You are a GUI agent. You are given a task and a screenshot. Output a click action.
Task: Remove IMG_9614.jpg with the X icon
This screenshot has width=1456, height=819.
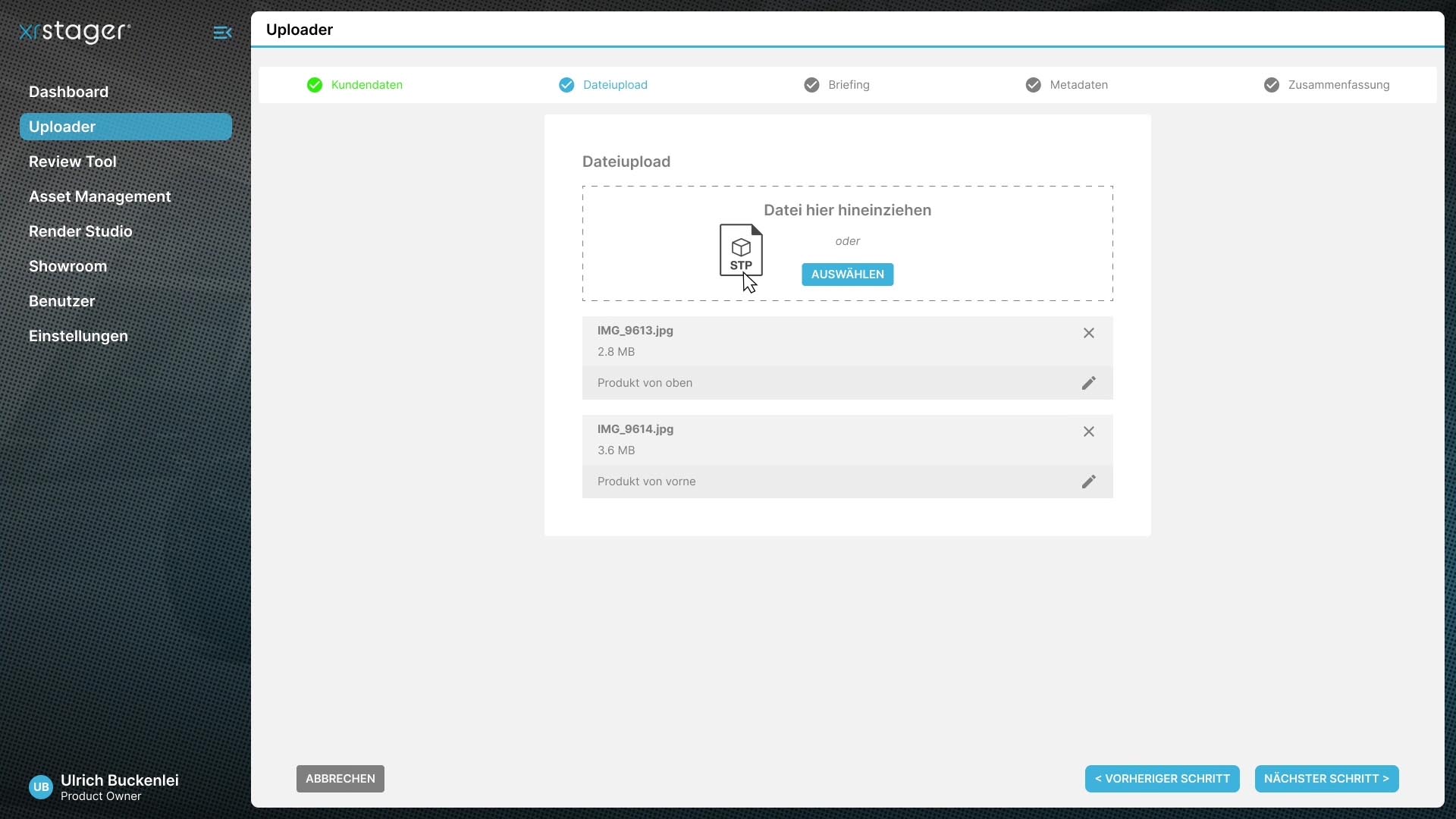point(1089,431)
